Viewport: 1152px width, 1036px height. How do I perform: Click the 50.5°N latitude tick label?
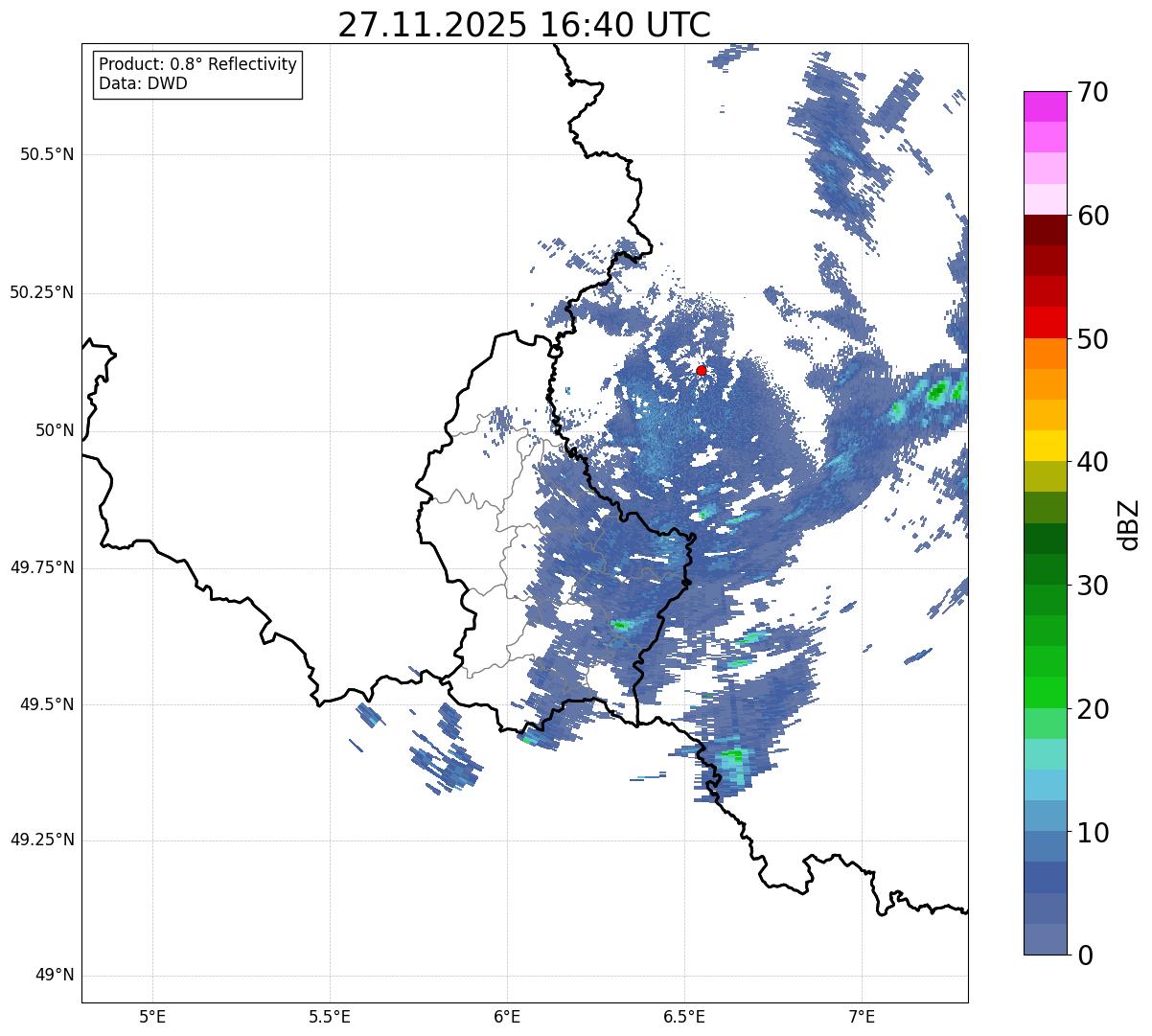(47, 154)
